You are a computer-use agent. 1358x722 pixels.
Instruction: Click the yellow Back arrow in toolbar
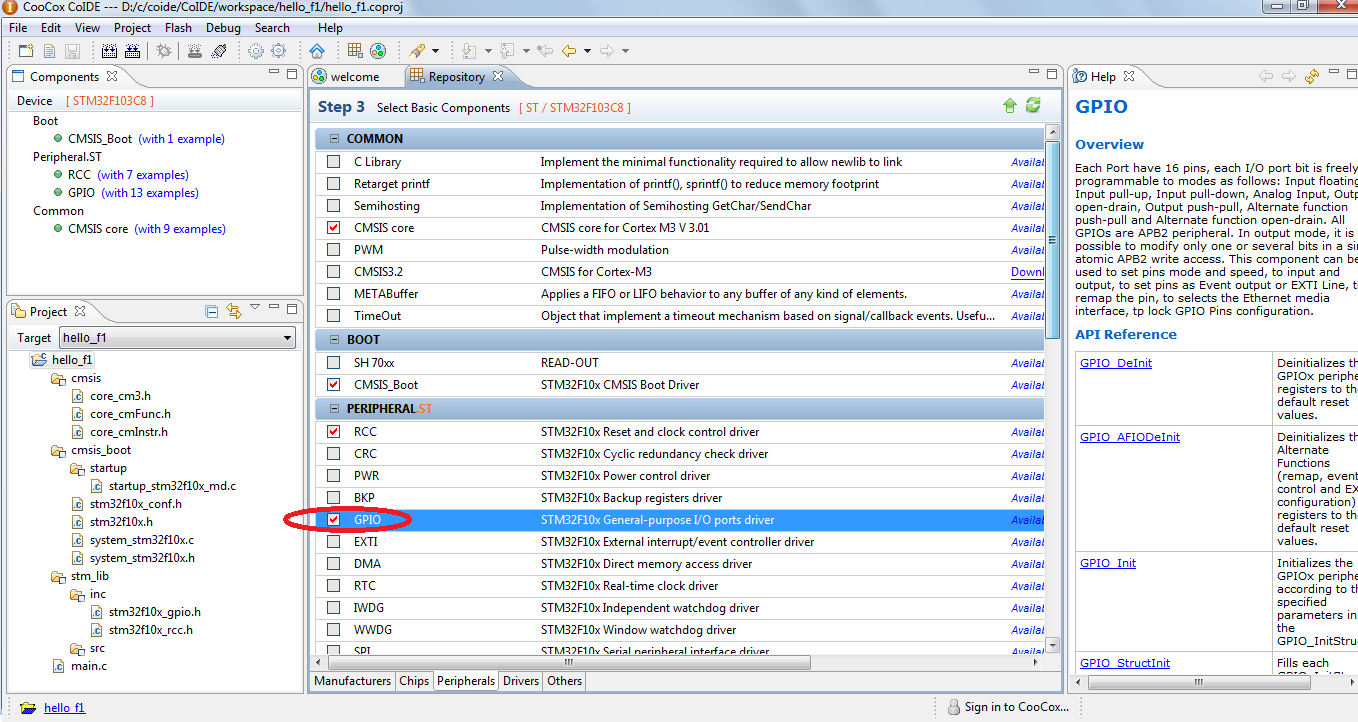[569, 51]
